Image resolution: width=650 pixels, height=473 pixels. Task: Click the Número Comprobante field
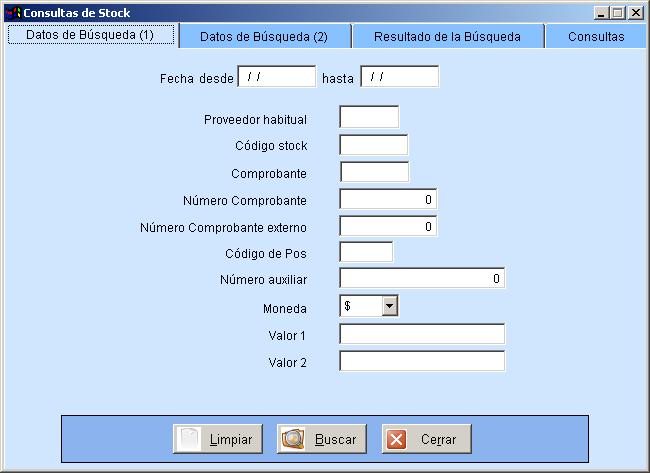pyautogui.click(x=388, y=199)
